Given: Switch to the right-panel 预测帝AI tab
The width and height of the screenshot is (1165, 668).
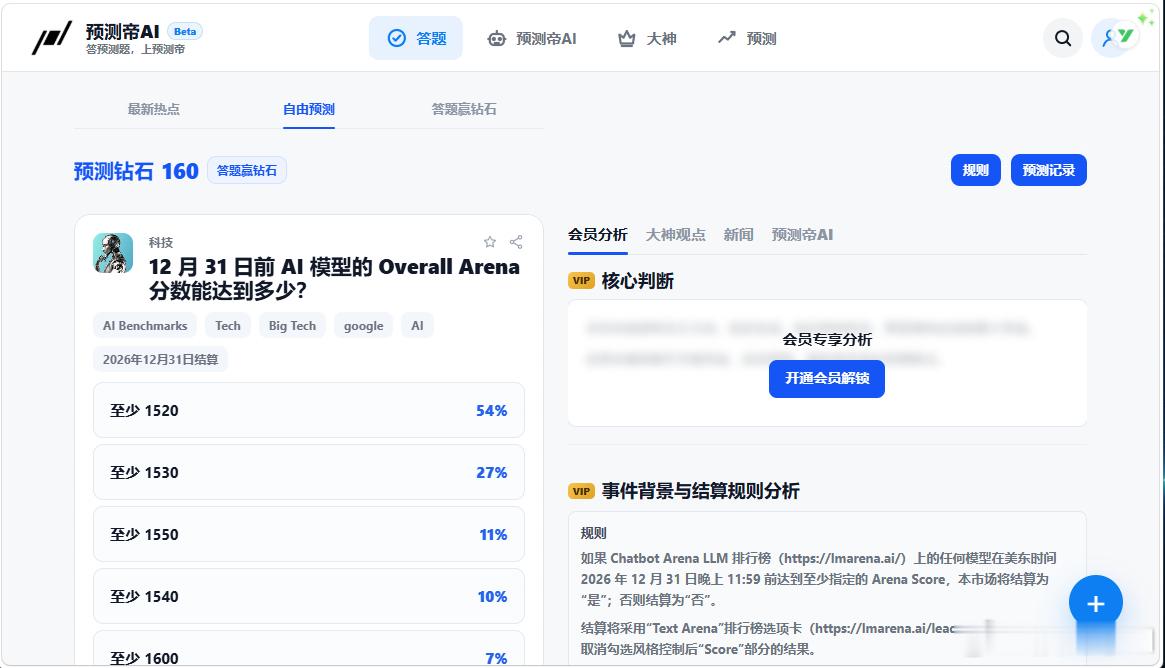Looking at the screenshot, I should [x=802, y=235].
